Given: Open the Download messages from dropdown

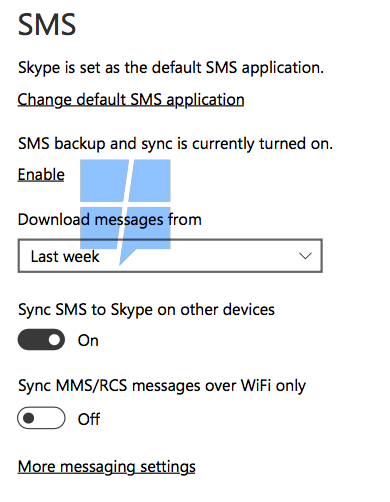Looking at the screenshot, I should pyautogui.click(x=170, y=256).
